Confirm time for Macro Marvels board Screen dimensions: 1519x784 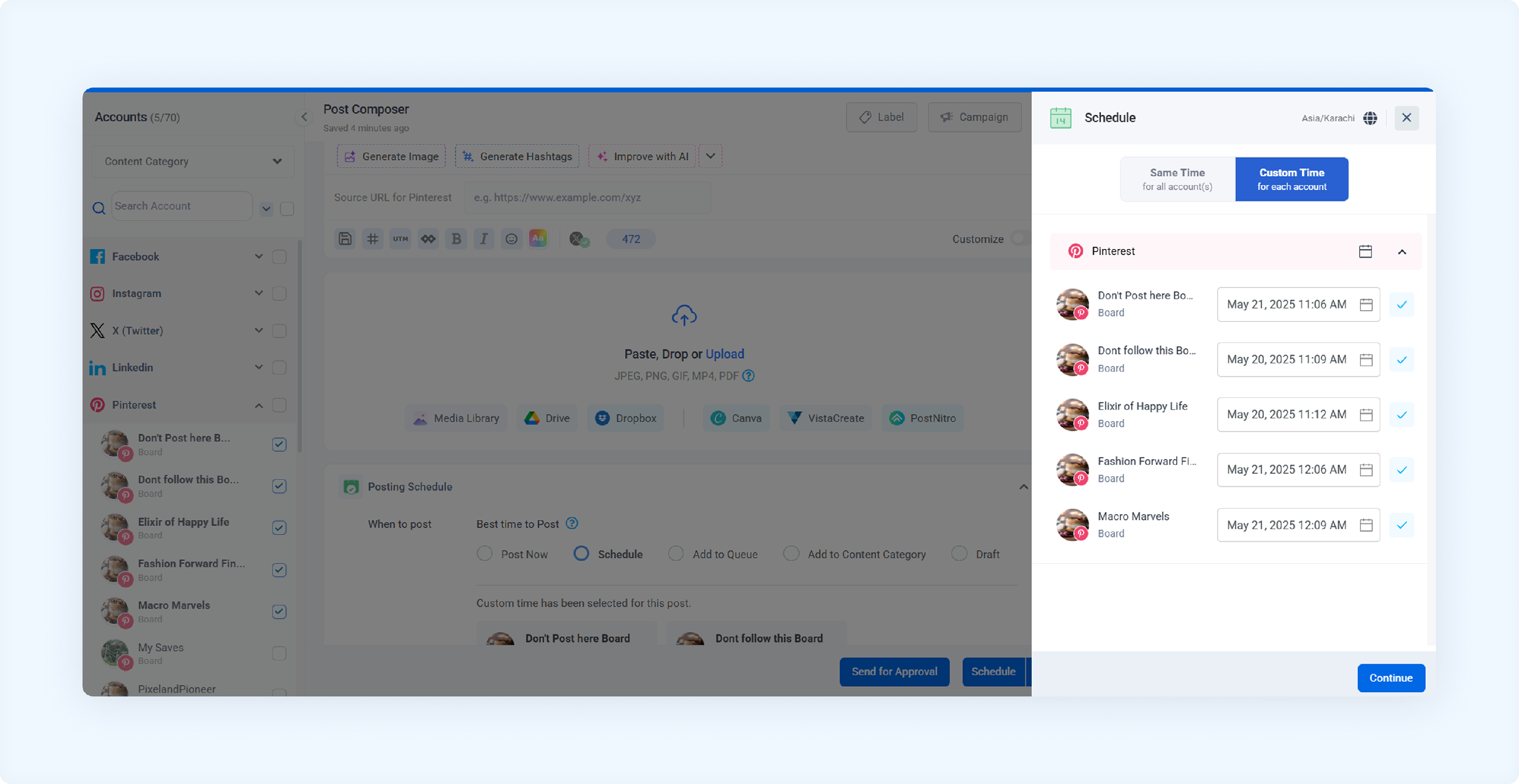(1402, 525)
